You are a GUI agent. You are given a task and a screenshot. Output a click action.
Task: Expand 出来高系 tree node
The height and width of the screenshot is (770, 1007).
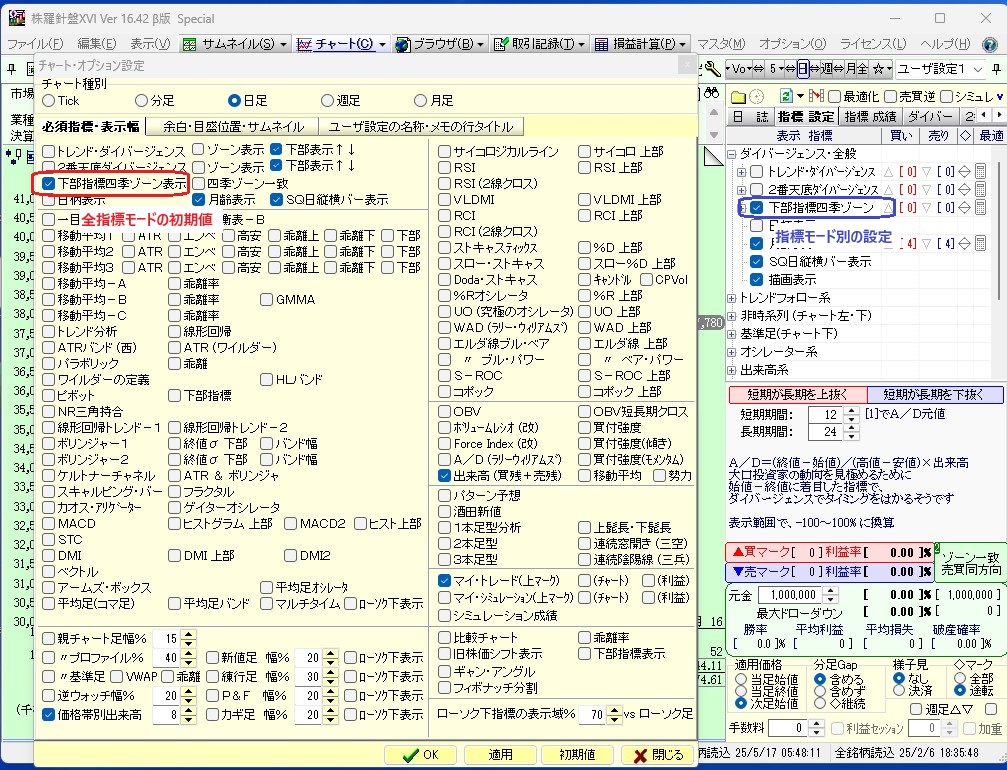pyautogui.click(x=731, y=371)
